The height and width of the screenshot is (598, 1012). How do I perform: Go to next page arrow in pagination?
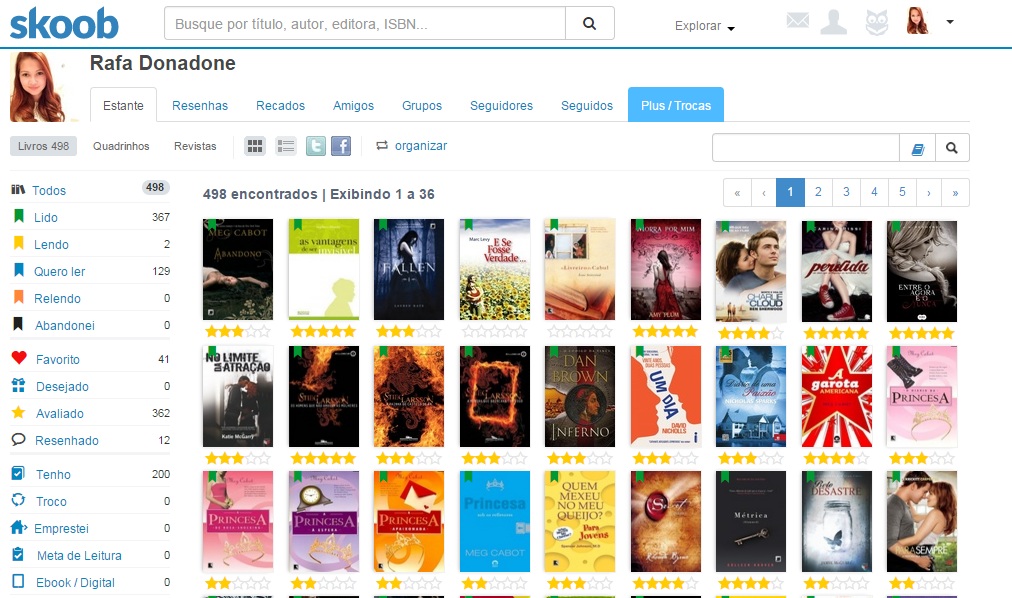tap(928, 192)
